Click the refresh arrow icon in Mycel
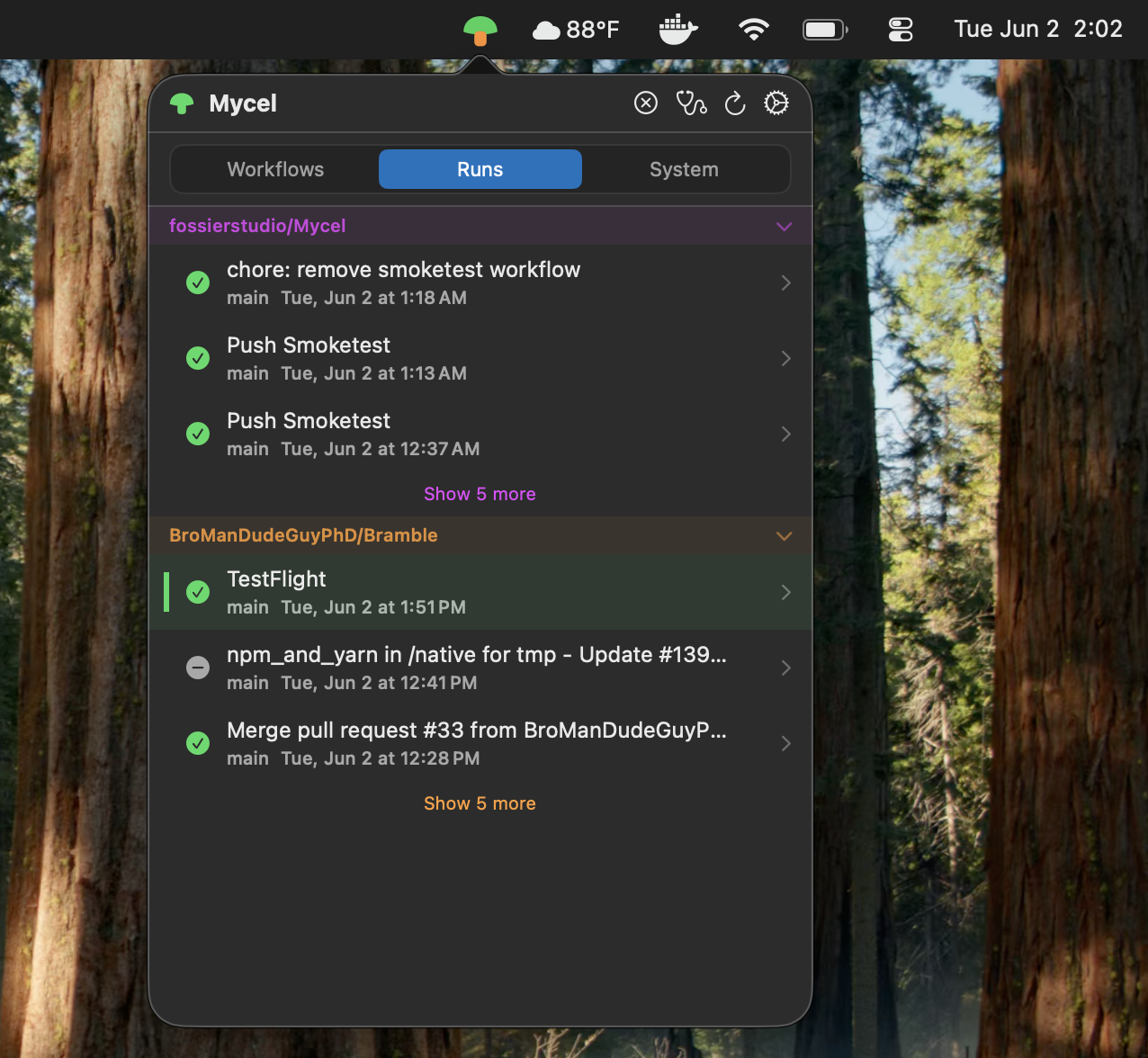Image resolution: width=1148 pixels, height=1058 pixels. [735, 103]
